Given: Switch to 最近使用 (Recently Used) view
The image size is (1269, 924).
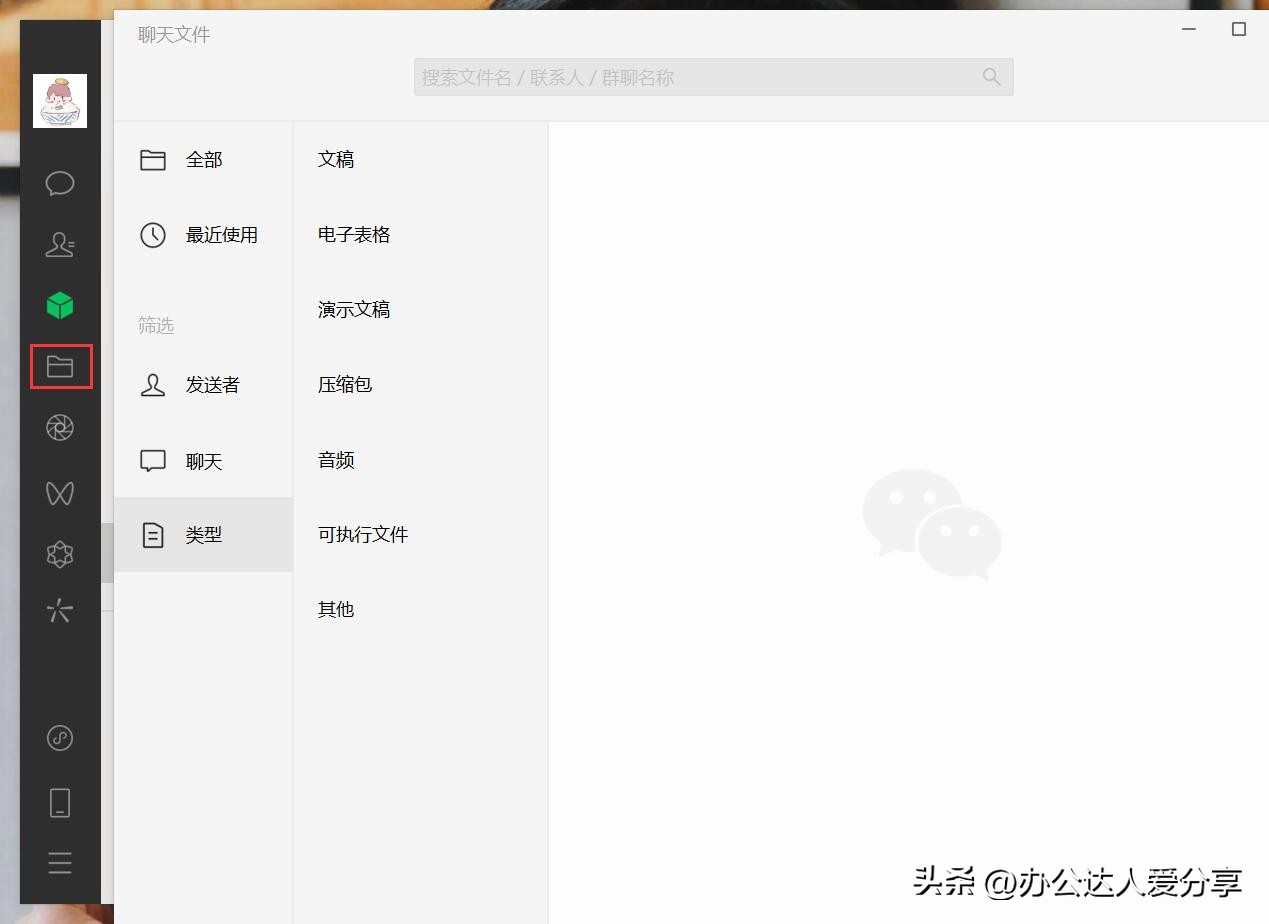Looking at the screenshot, I should pyautogui.click(x=222, y=235).
